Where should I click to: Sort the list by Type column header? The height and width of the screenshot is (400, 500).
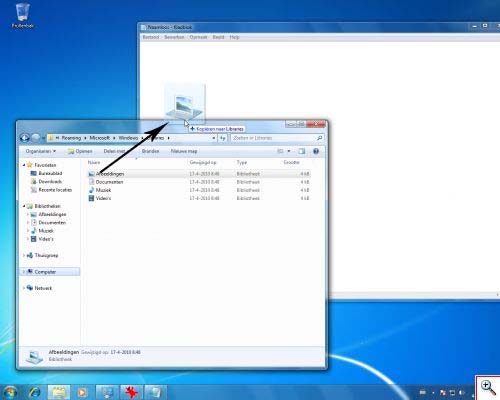pyautogui.click(x=242, y=163)
